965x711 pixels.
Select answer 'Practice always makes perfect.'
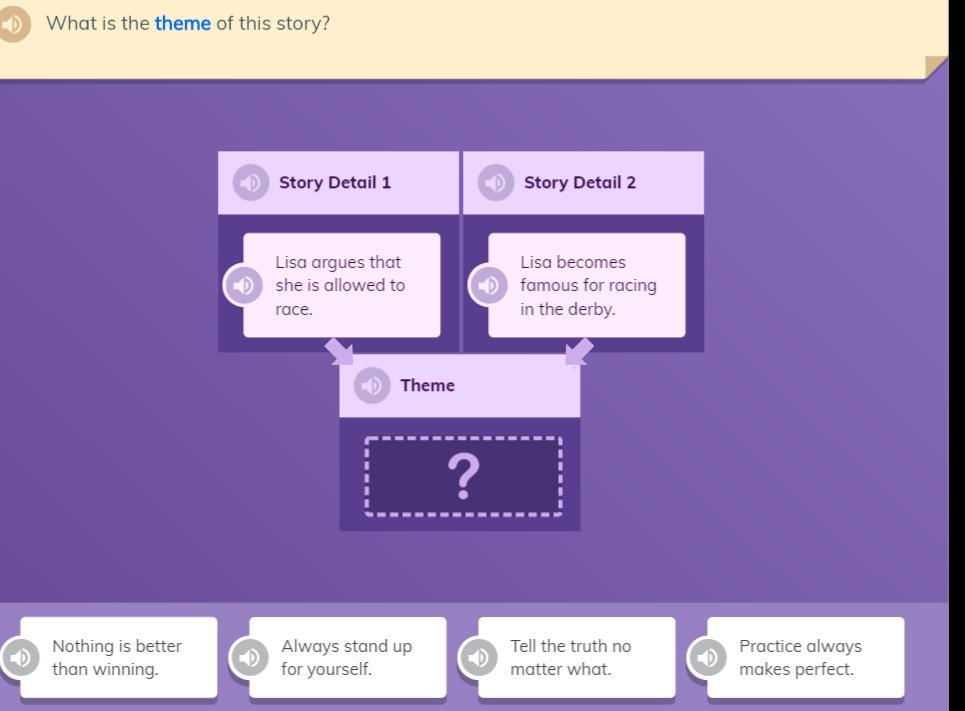coord(806,657)
